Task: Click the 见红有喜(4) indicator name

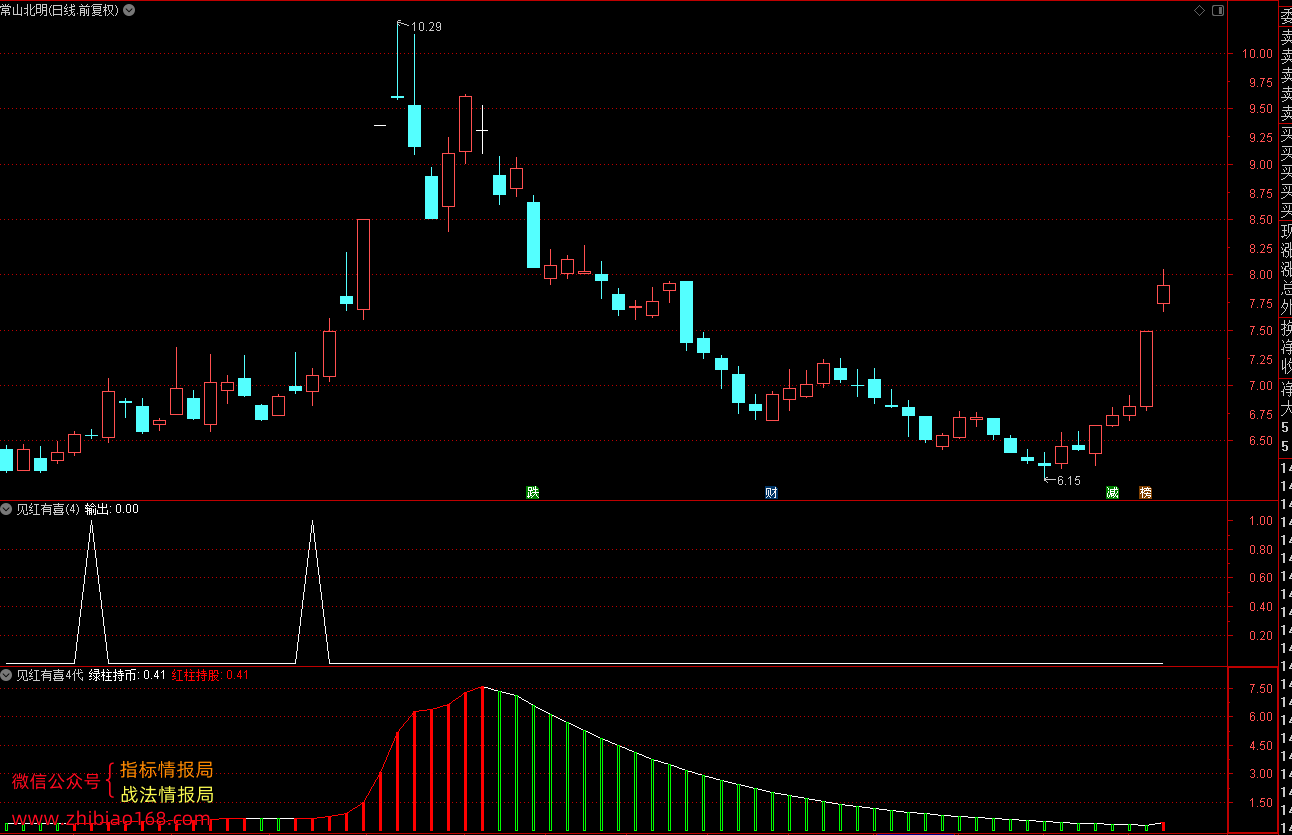Action: (x=48, y=508)
